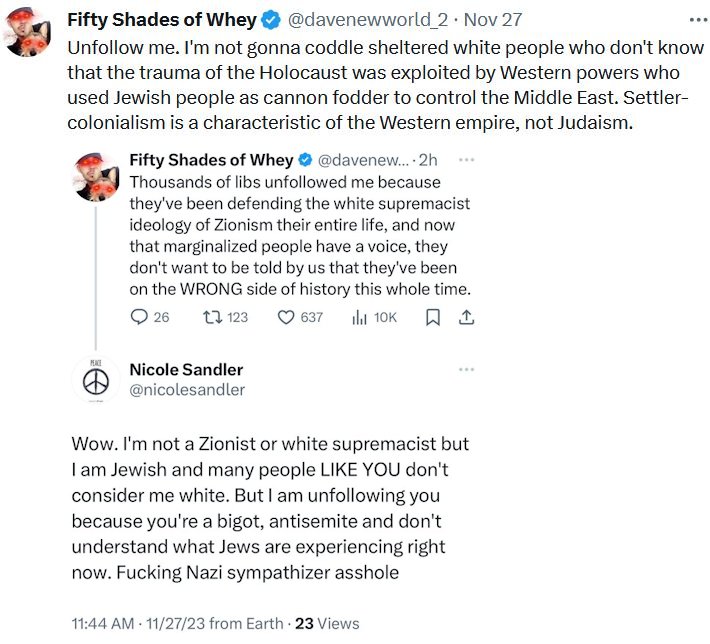The width and height of the screenshot is (710, 644).
Task: Click the 2h timestamp on quoted tweet
Action: tap(429, 160)
